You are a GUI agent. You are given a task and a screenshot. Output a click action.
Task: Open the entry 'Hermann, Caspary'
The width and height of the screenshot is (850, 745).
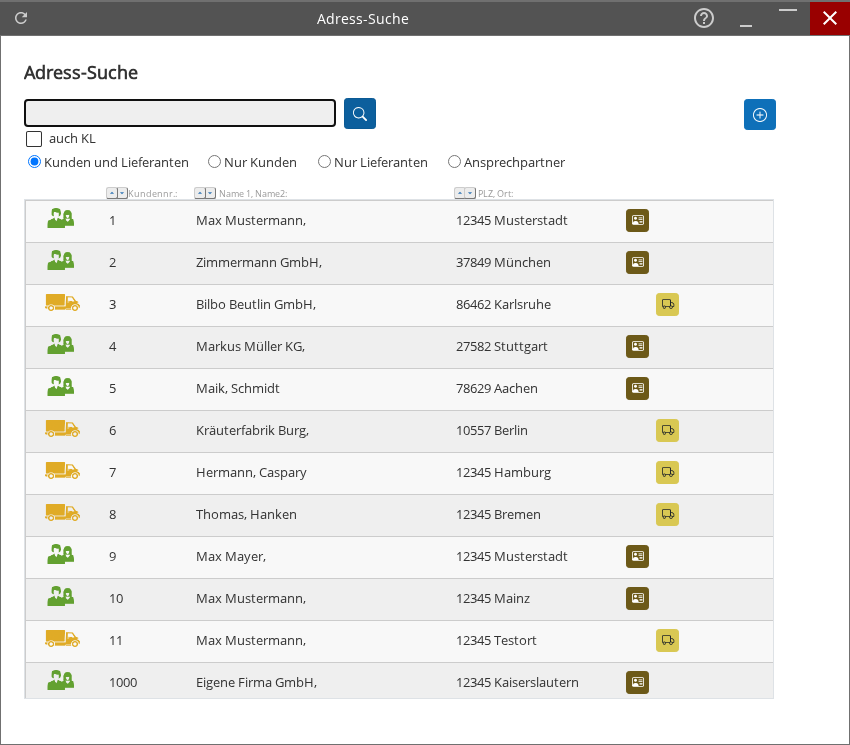(x=251, y=472)
